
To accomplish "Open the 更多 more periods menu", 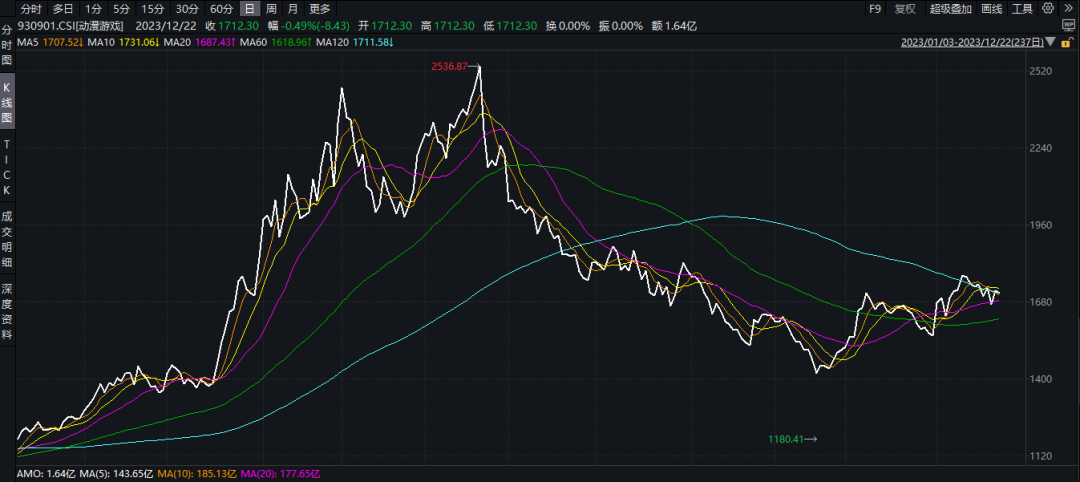I will click(x=320, y=9).
